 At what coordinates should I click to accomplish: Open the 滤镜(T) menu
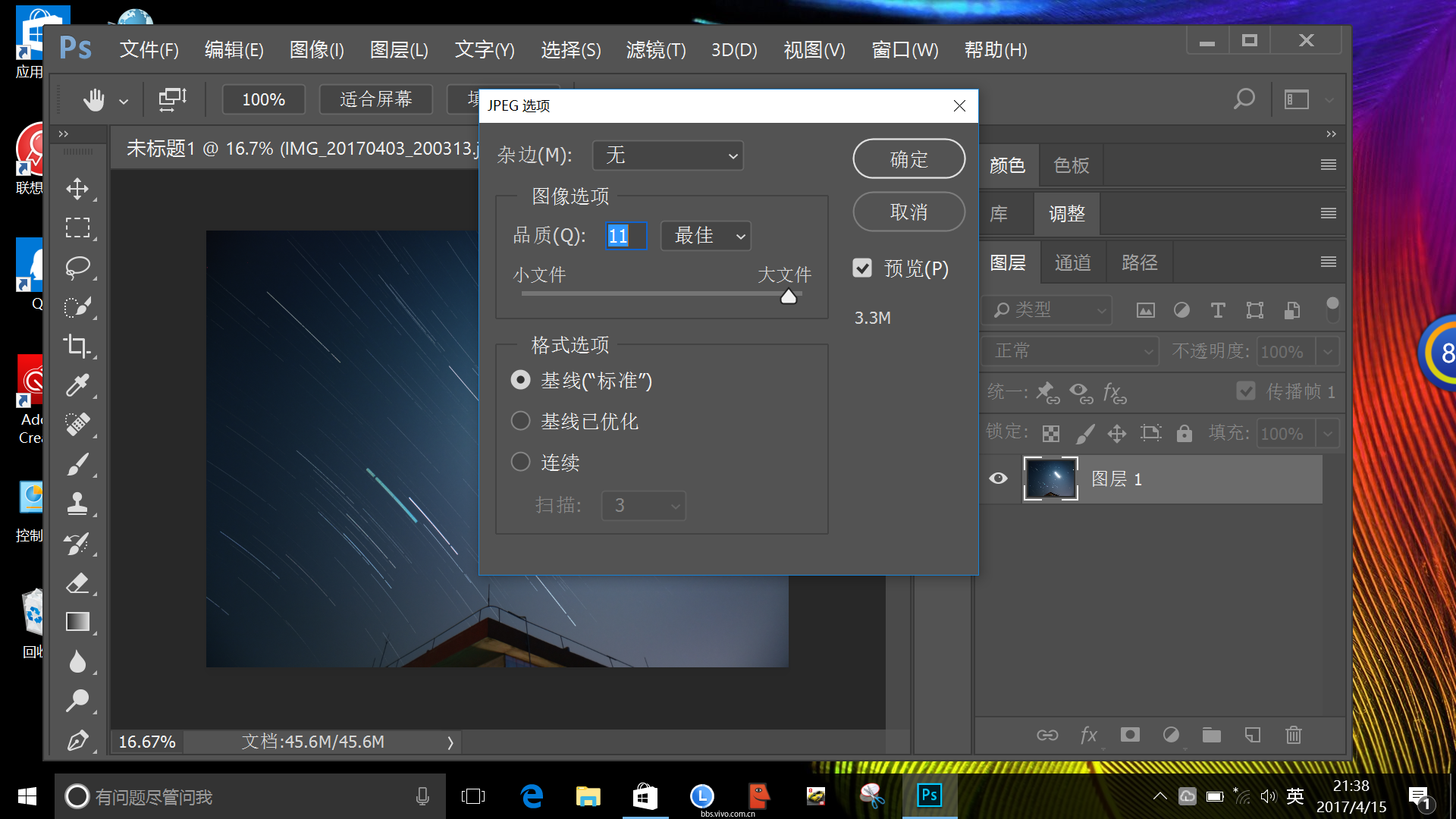point(656,50)
